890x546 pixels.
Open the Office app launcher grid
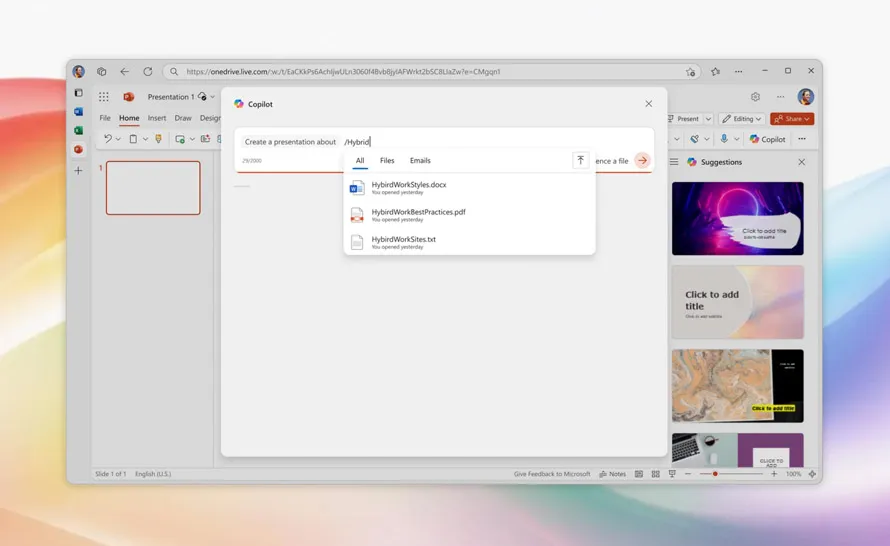tap(103, 97)
